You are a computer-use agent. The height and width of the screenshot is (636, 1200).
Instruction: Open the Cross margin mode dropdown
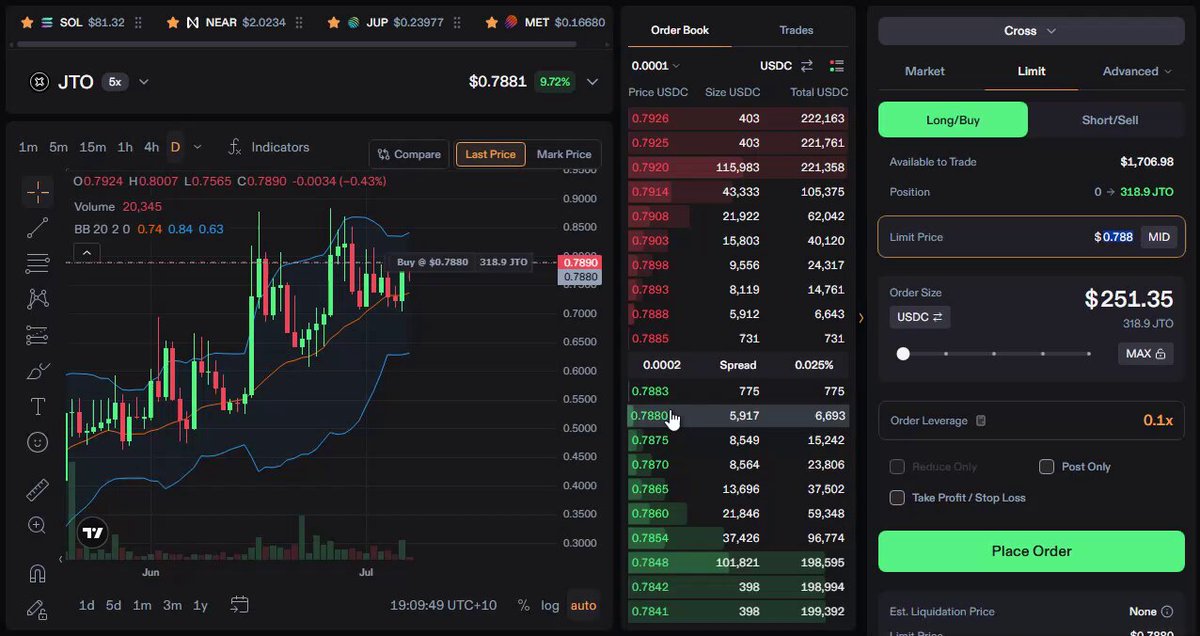tap(1031, 31)
